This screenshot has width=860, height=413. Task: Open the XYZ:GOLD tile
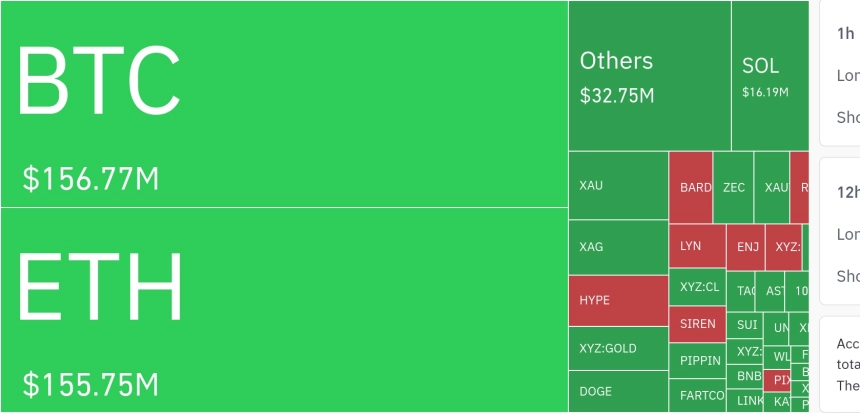click(x=618, y=348)
